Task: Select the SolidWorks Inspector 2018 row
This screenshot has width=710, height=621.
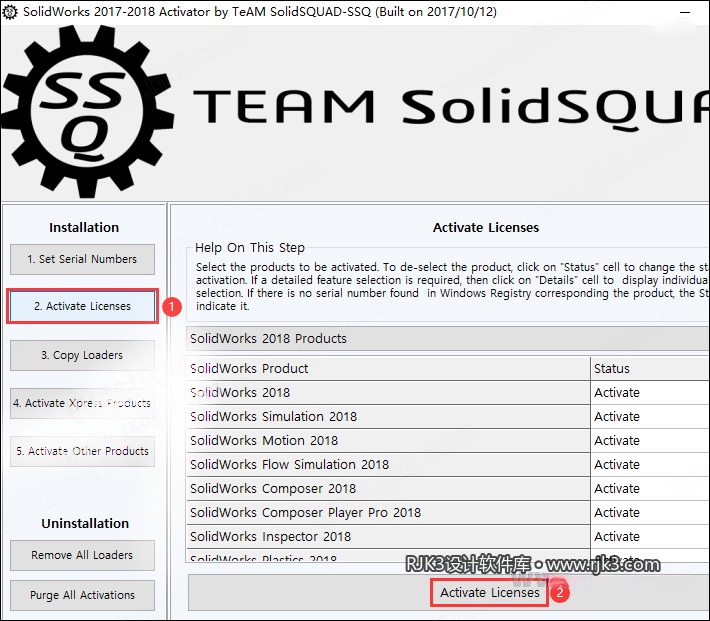Action: (388, 536)
